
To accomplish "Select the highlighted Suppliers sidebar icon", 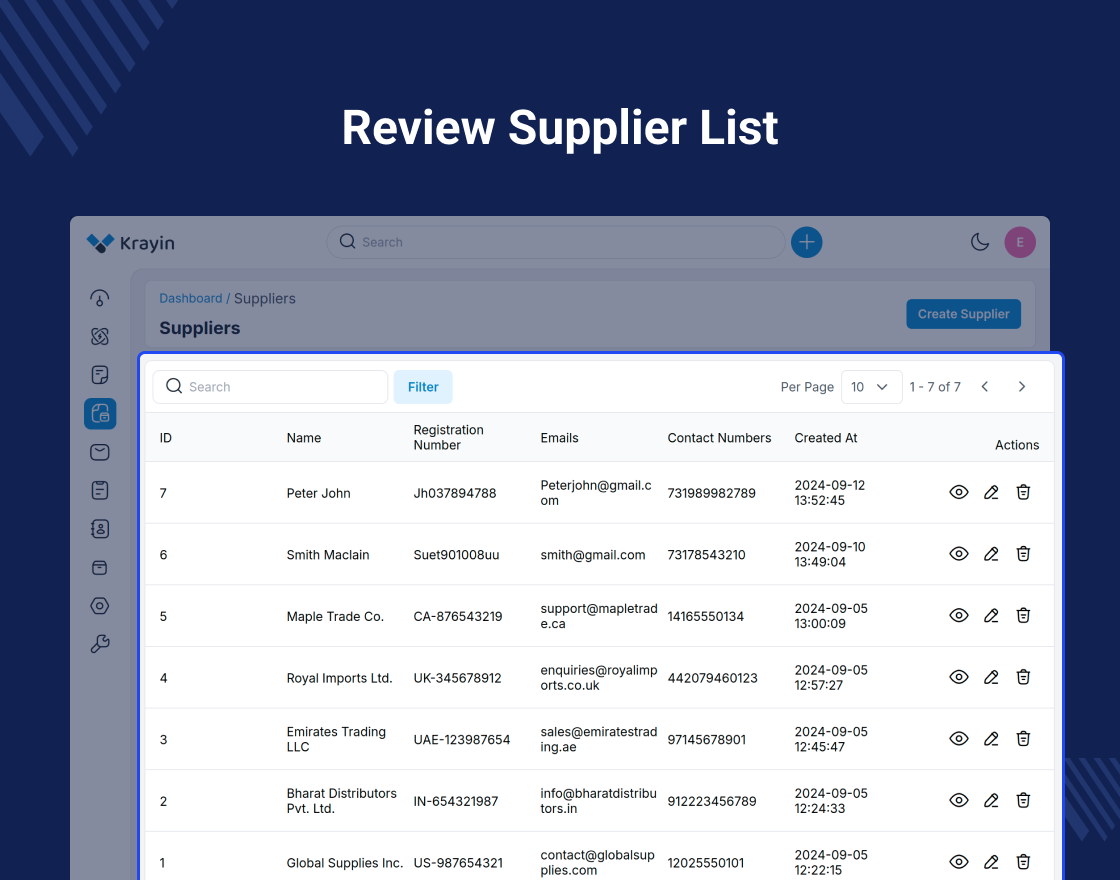I will (100, 414).
